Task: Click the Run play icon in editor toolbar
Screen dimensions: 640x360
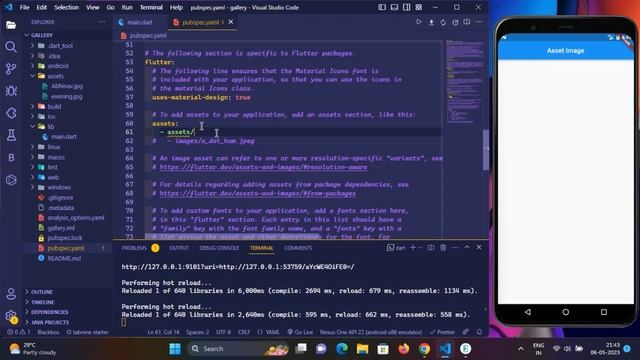Action: (419, 22)
